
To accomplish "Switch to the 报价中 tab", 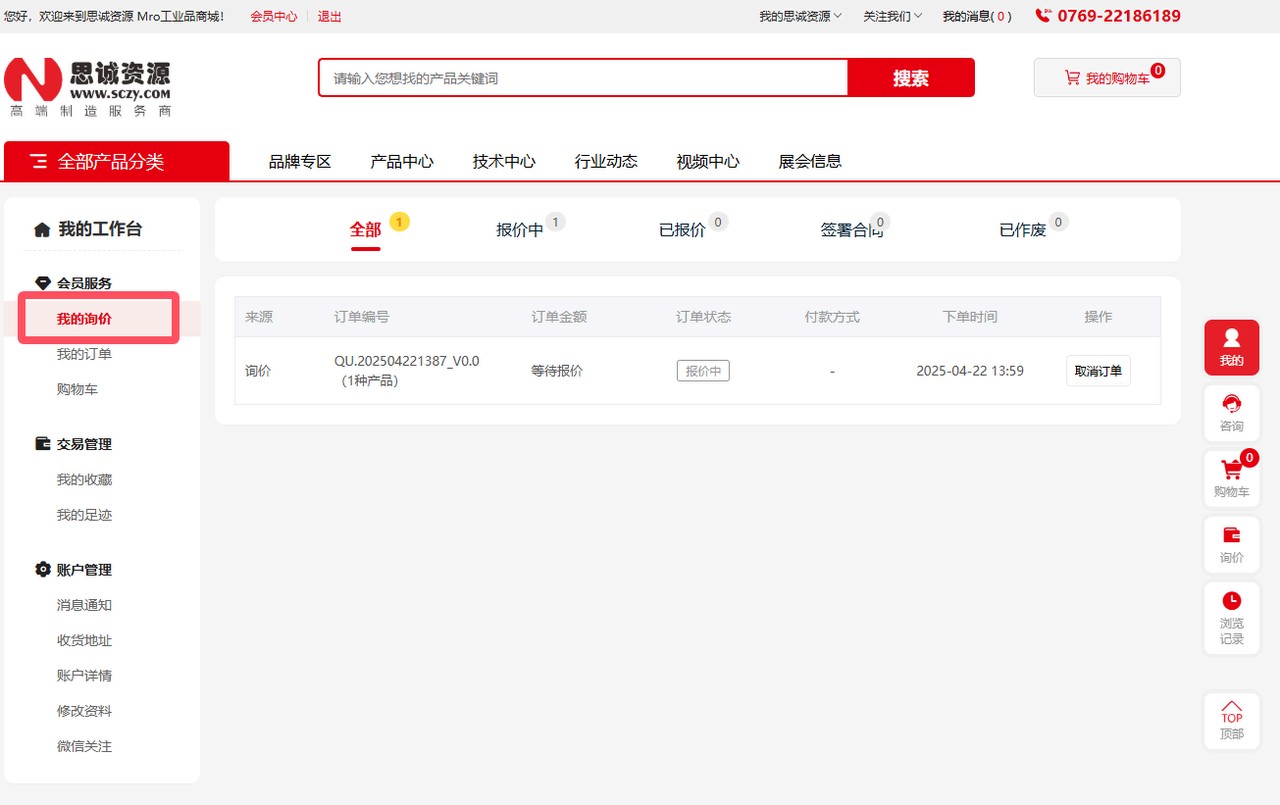I will (x=520, y=230).
